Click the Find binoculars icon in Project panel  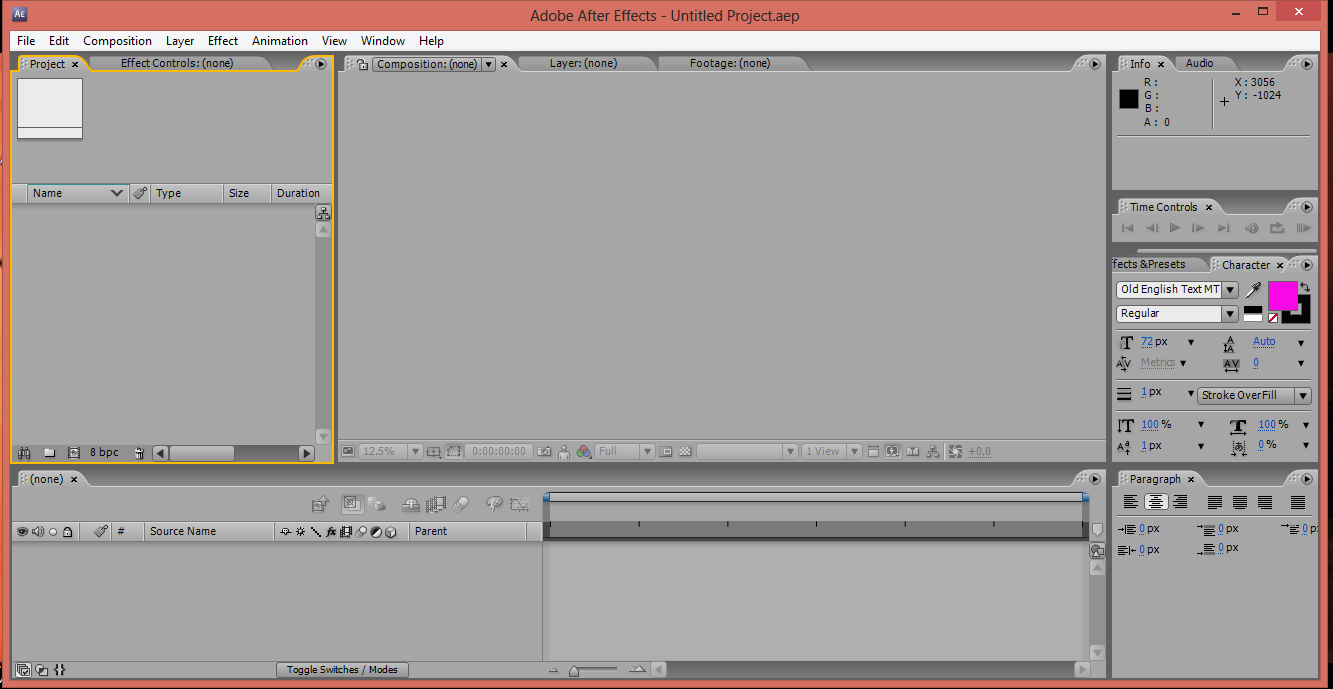click(x=24, y=453)
